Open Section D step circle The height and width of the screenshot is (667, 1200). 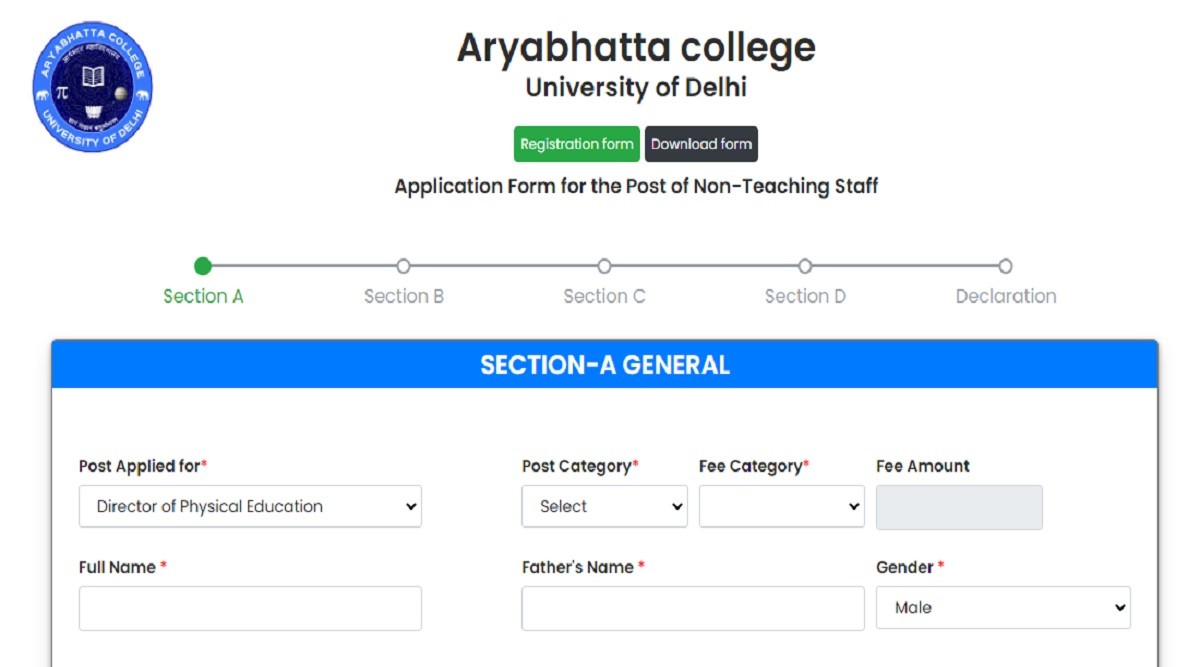805,266
